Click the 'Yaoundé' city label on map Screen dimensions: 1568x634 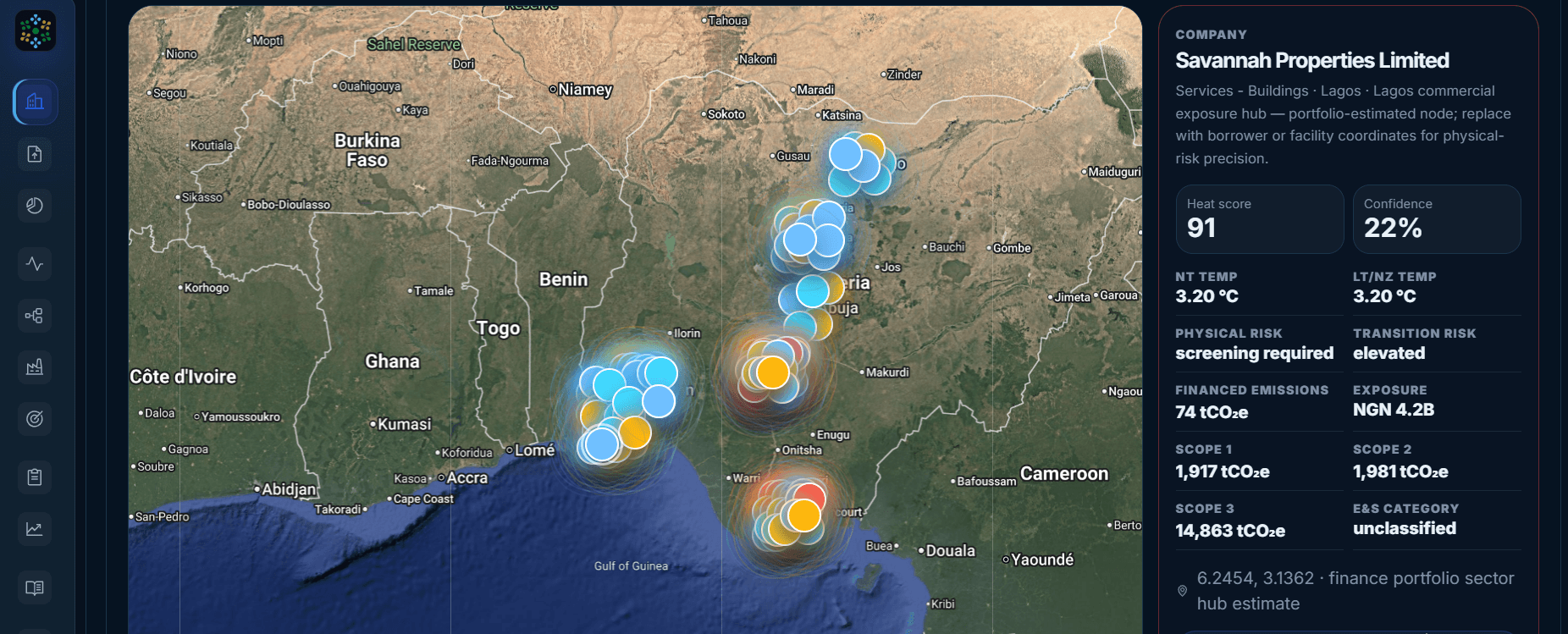(1042, 560)
